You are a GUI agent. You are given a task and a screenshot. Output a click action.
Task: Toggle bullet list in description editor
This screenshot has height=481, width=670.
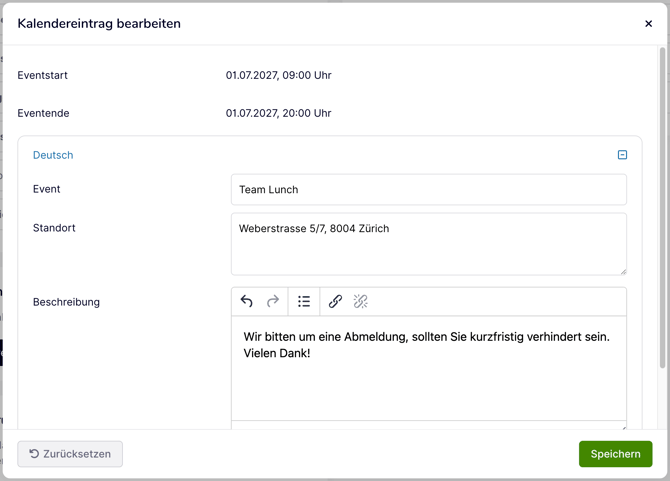pos(304,301)
